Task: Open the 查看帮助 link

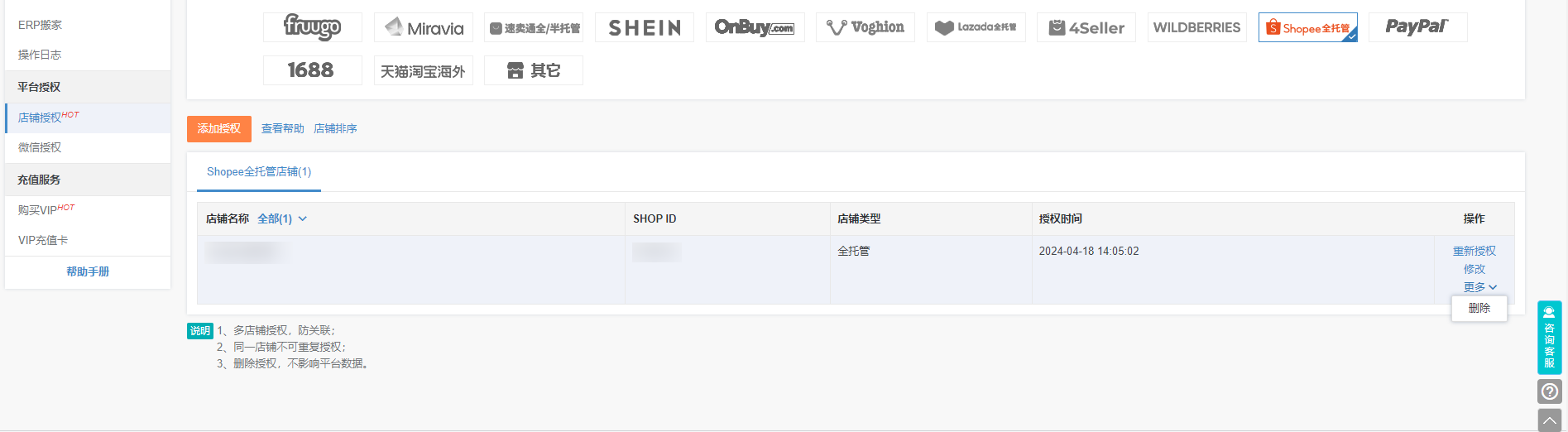Action: pos(282,128)
